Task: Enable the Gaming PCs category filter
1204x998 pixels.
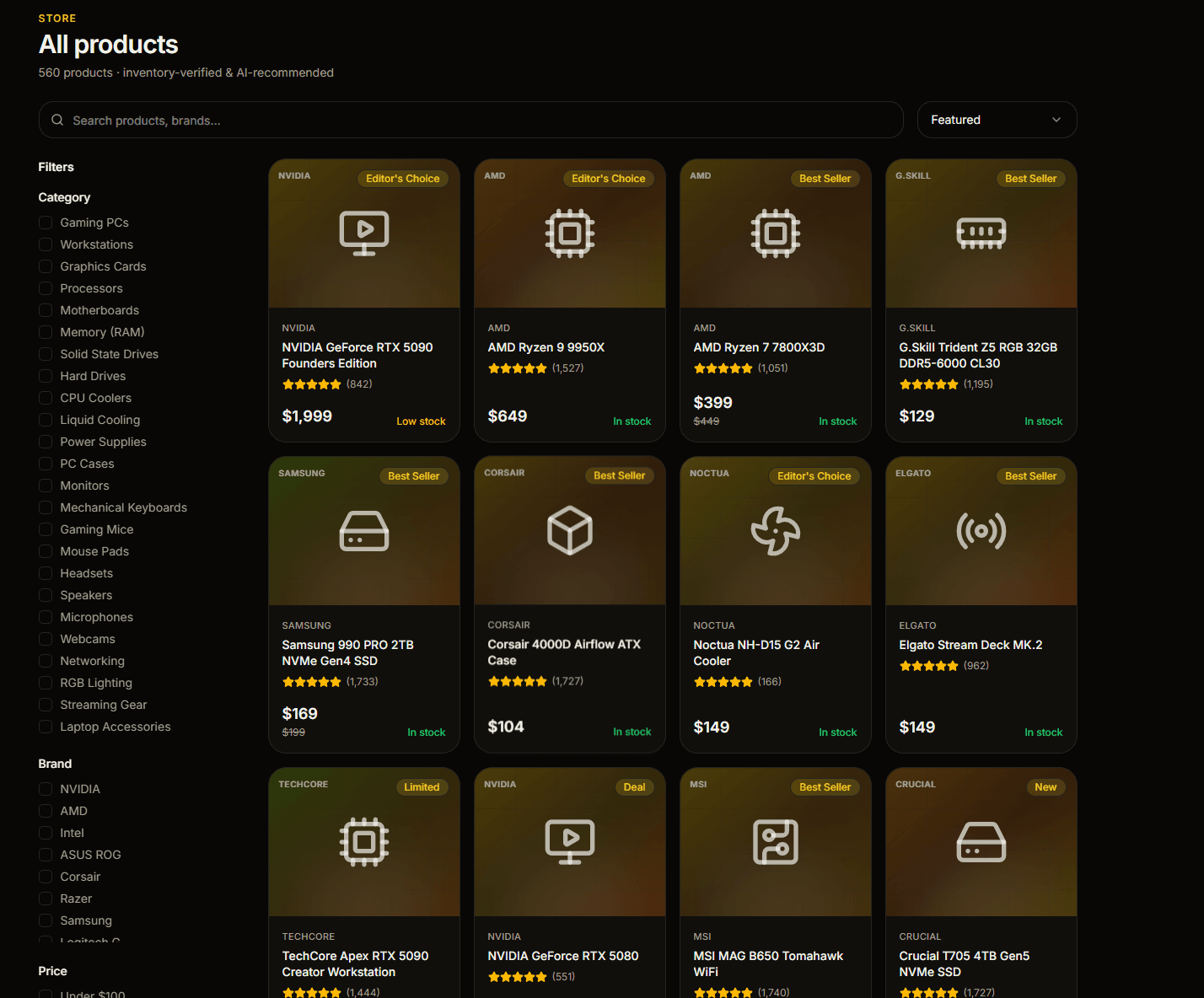Action: coord(46,223)
